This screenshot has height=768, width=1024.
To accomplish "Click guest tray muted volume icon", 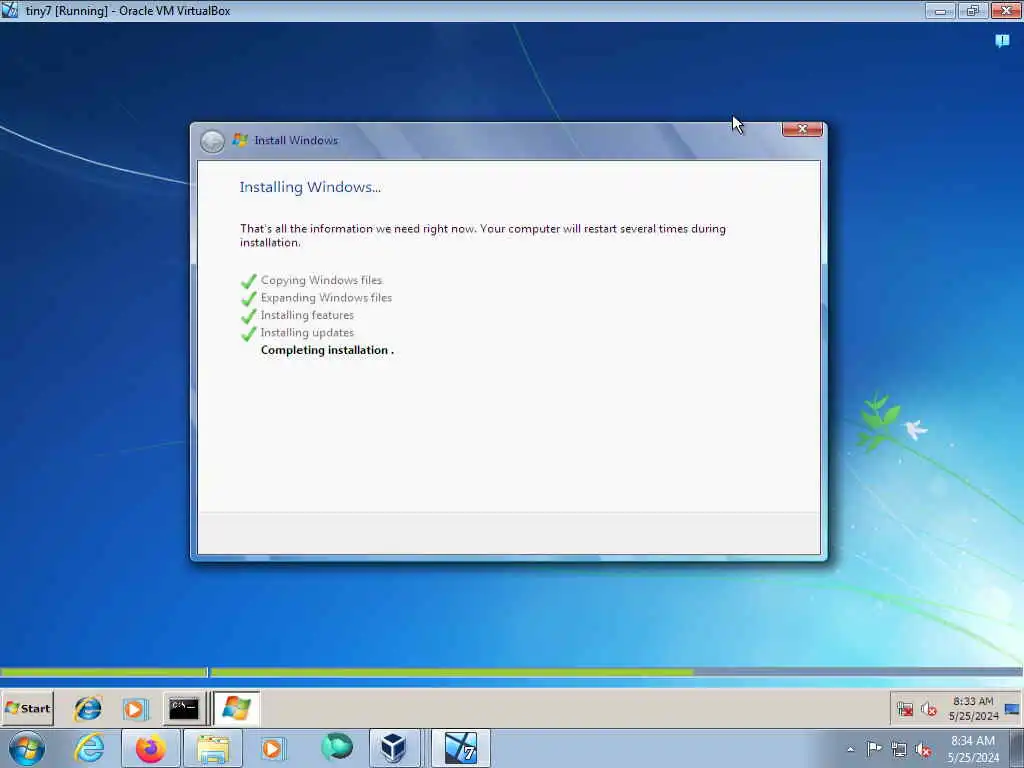I will [929, 709].
